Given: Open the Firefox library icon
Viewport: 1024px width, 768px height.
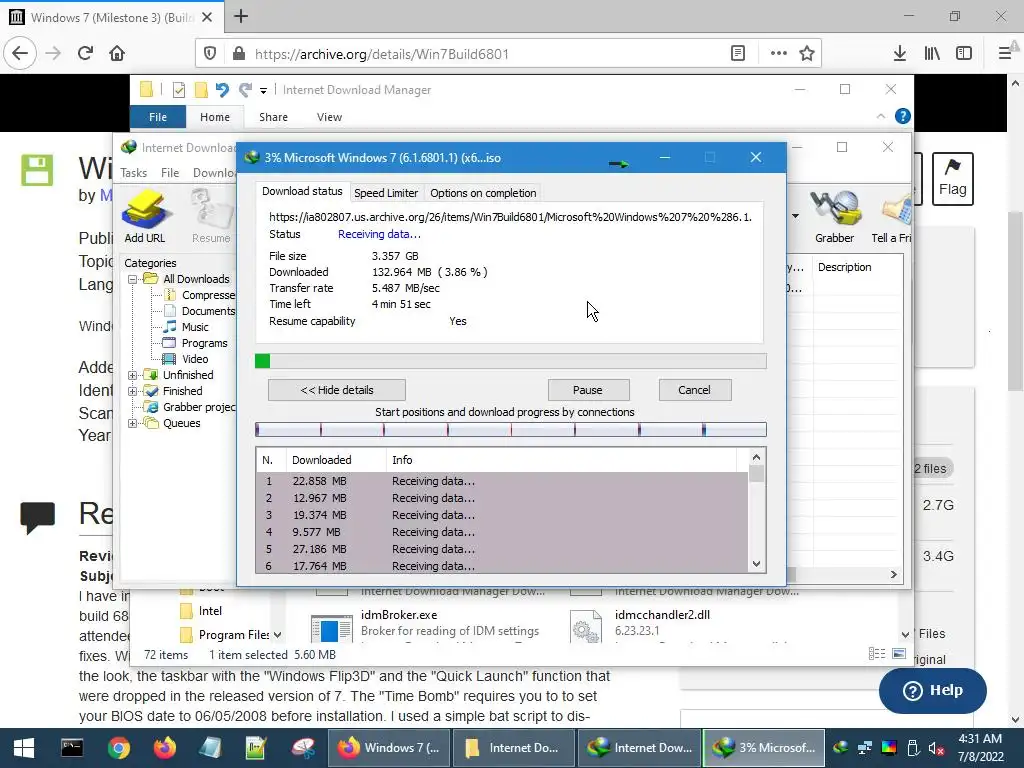Looking at the screenshot, I should pos(932,54).
